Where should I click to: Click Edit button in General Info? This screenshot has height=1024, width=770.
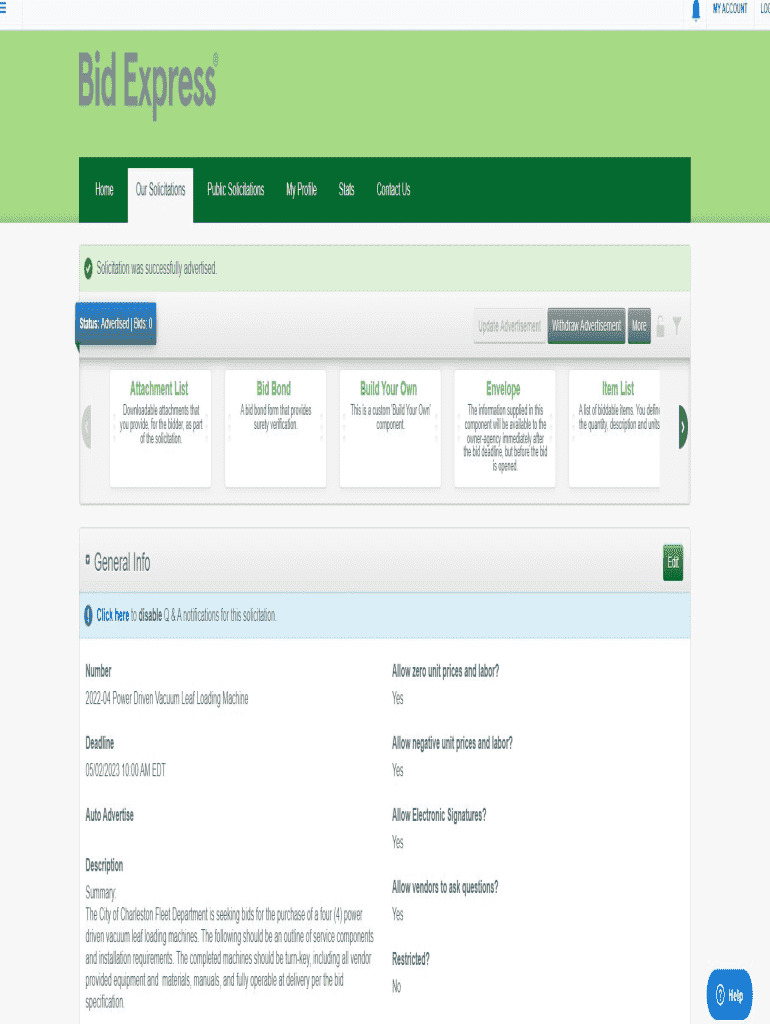(673, 562)
